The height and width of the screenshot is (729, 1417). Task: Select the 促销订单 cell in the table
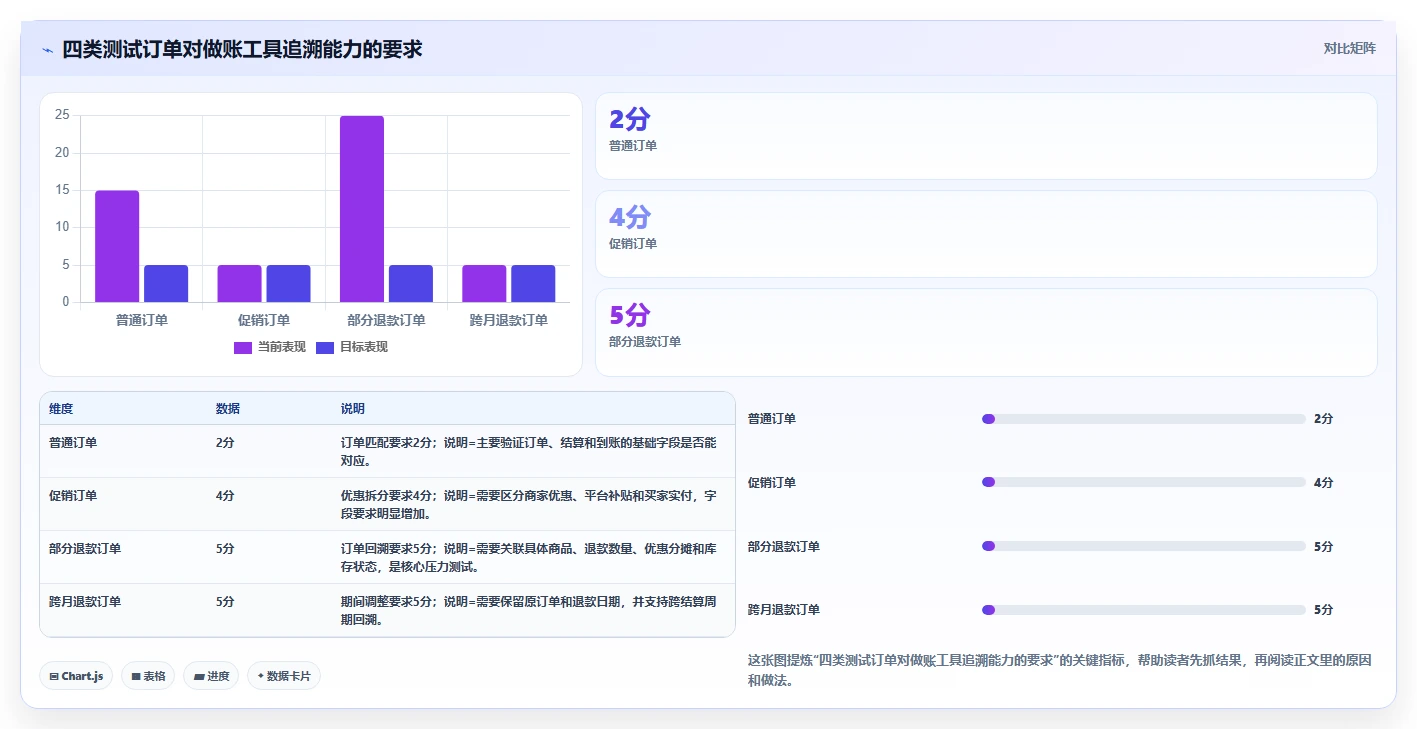pos(73,495)
